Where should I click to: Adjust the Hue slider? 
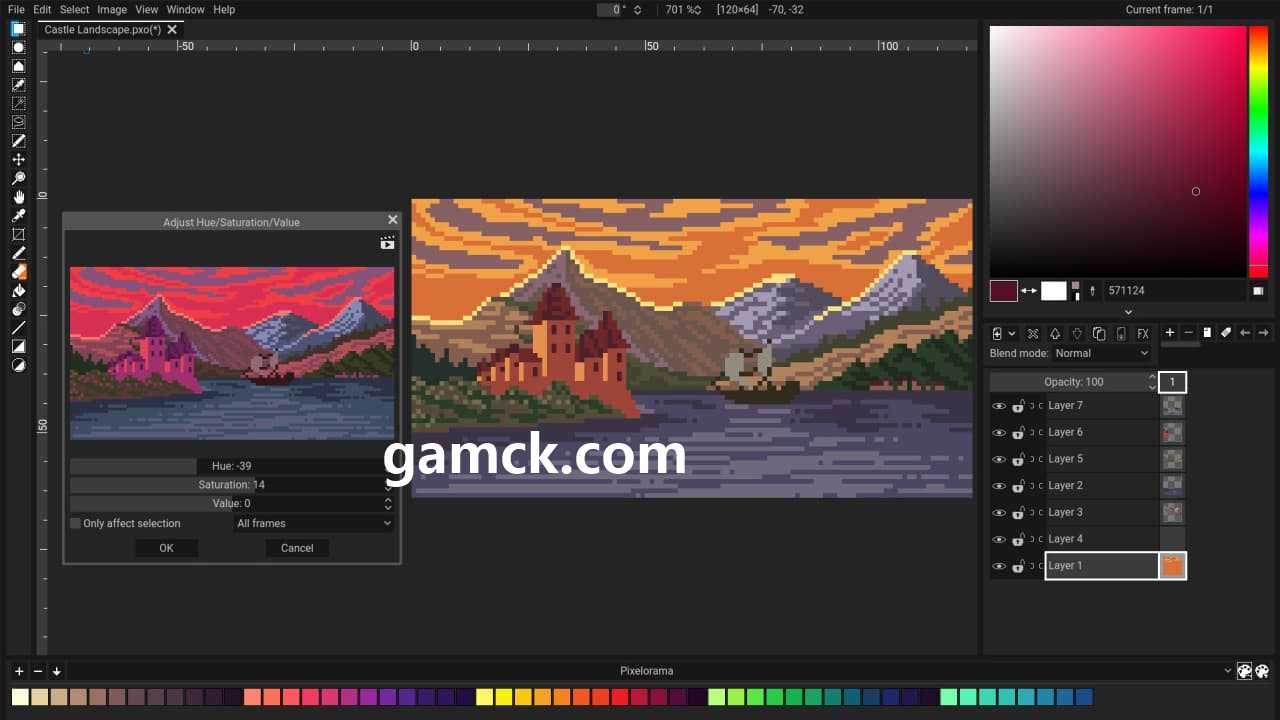point(231,466)
